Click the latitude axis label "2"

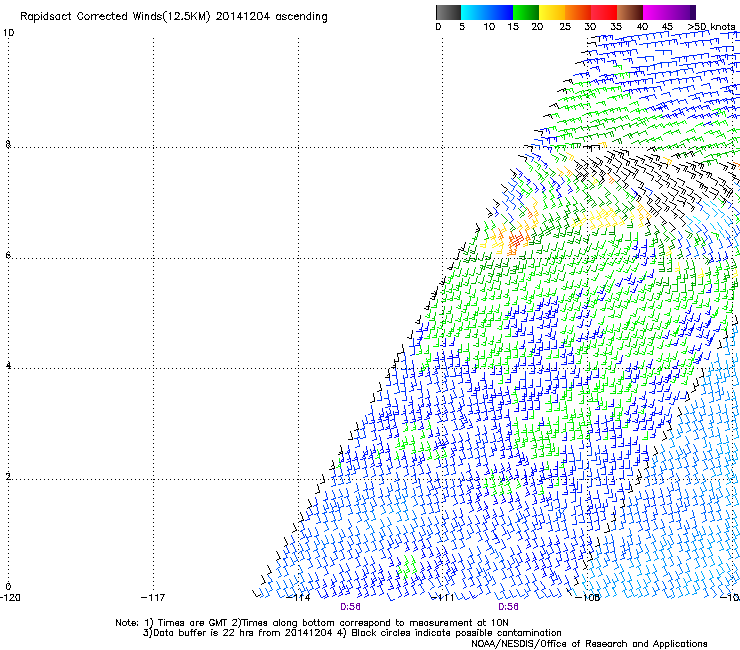coord(8,477)
